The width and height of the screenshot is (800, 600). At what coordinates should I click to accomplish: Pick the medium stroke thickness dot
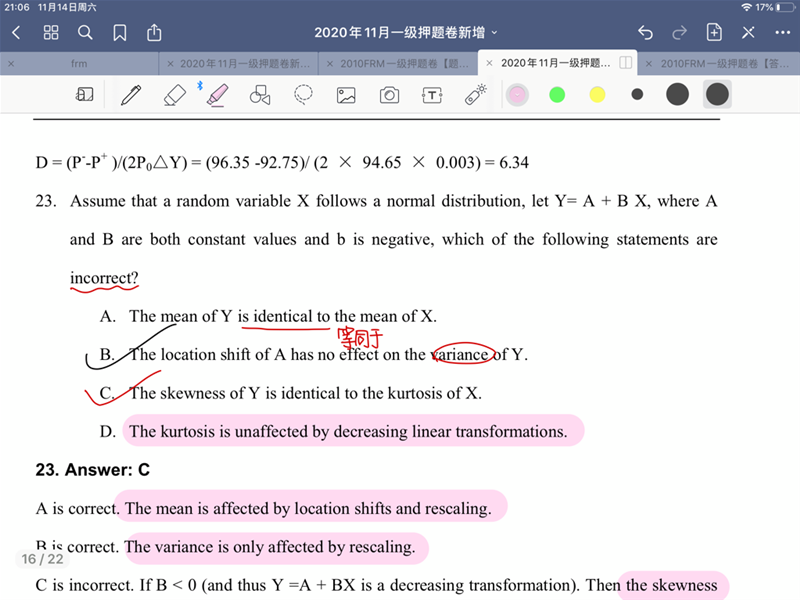point(678,94)
